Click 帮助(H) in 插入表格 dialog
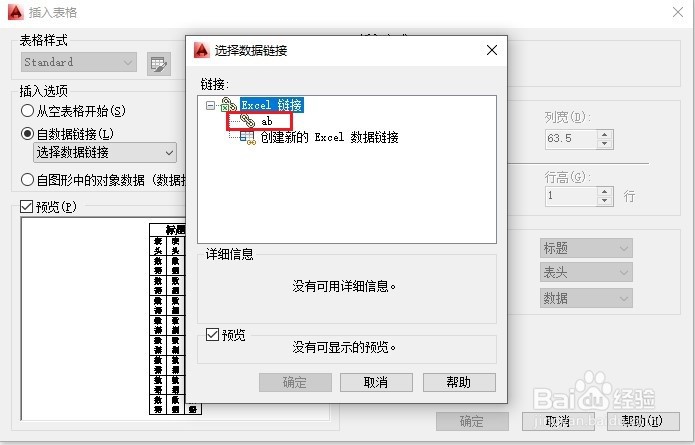Screen dimensions: 695x445 643,421
